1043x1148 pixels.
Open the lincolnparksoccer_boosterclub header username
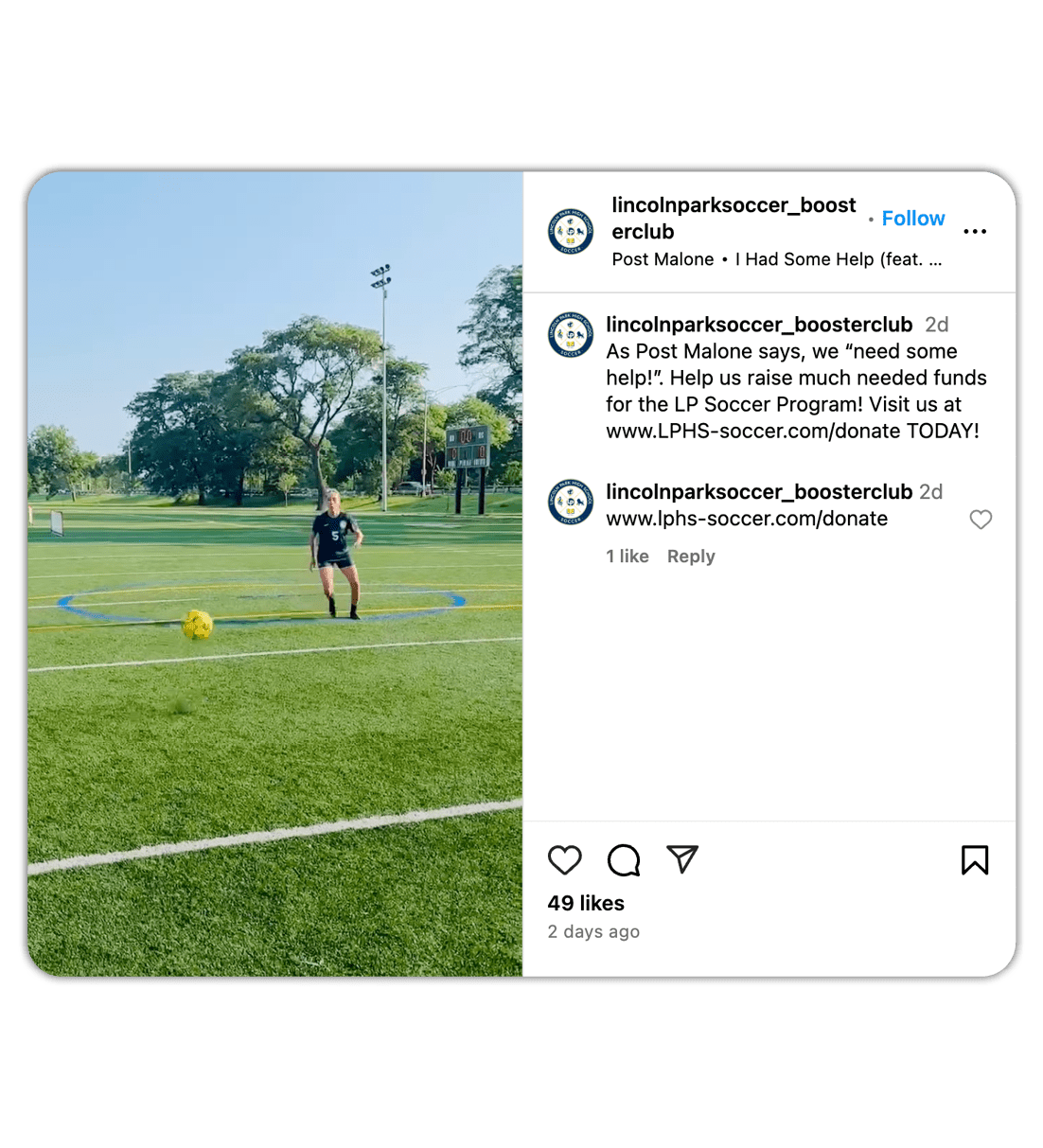pyautogui.click(x=734, y=219)
